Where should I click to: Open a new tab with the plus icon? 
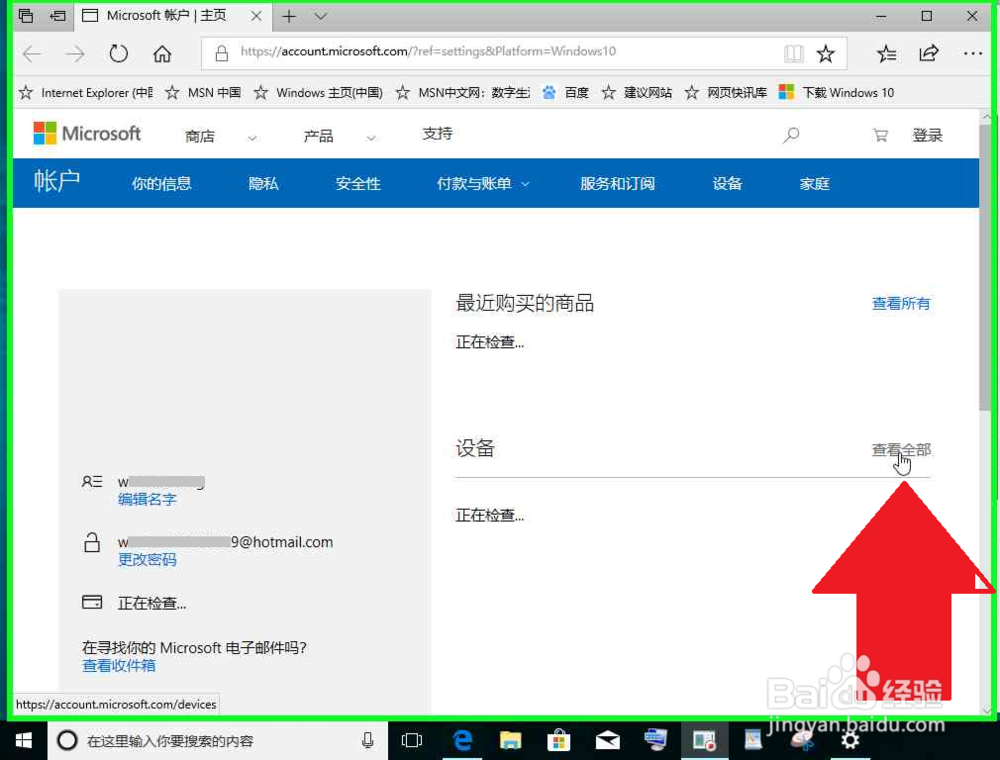[289, 17]
